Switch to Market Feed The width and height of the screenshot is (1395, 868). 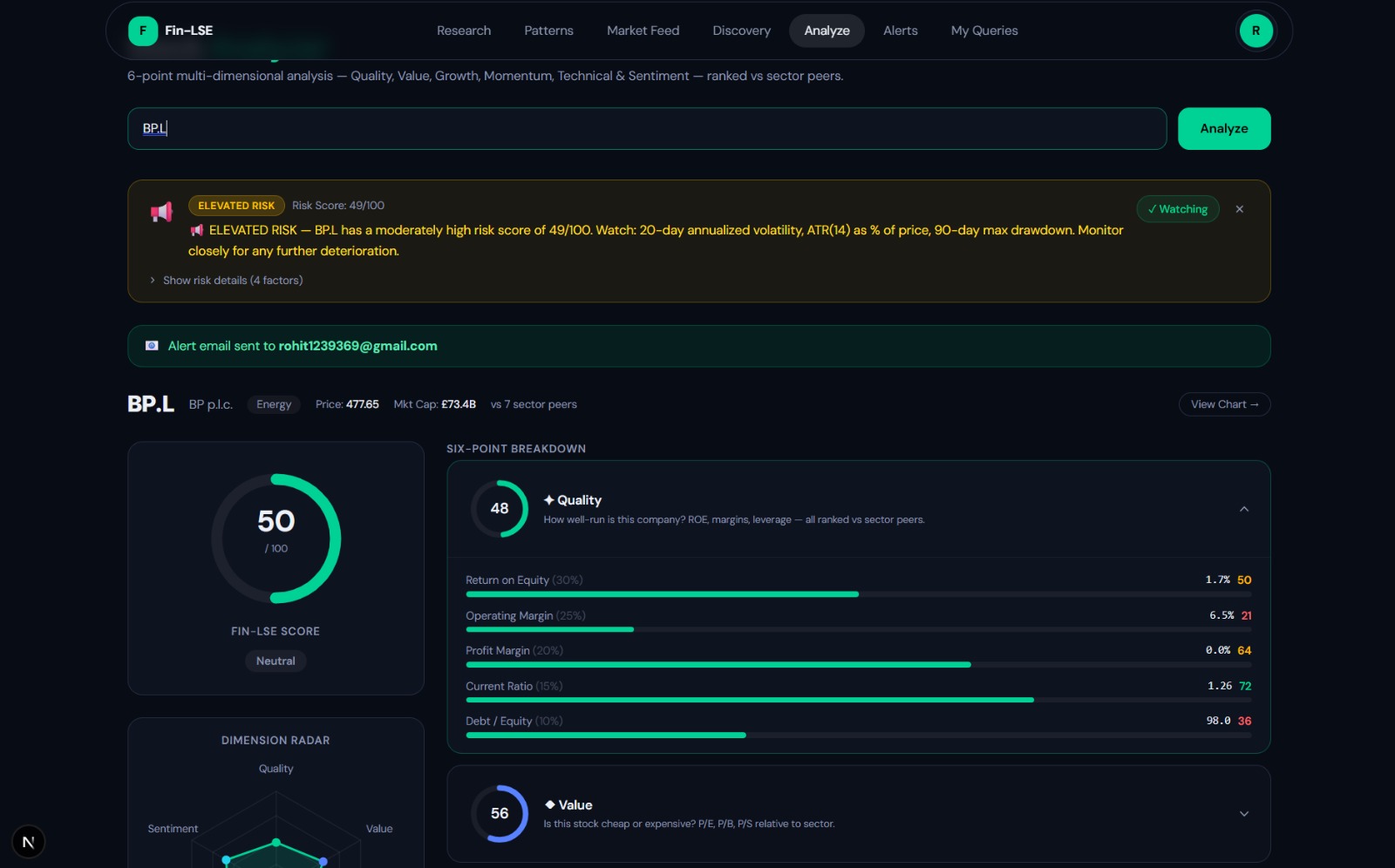tap(643, 31)
